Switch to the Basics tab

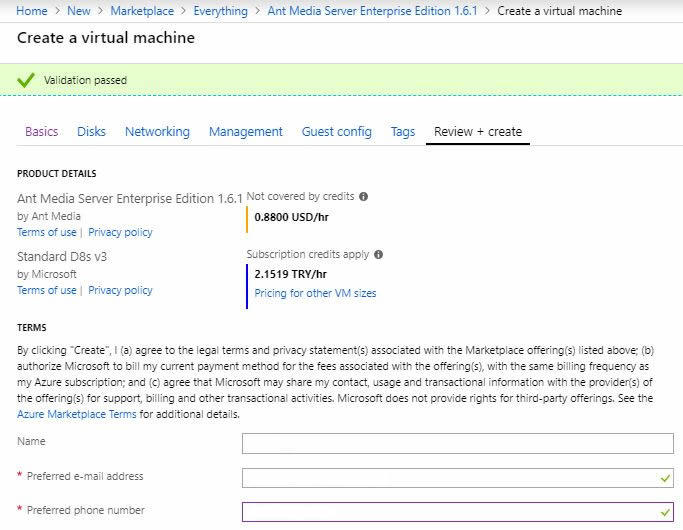[x=42, y=132]
